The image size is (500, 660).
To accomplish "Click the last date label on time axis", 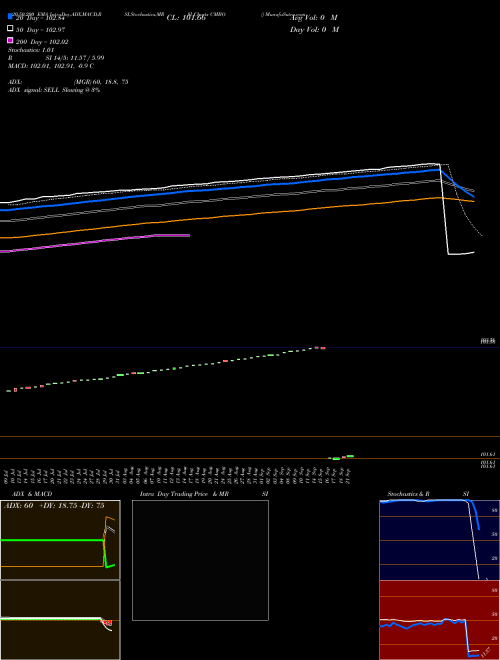I will pos(348,476).
